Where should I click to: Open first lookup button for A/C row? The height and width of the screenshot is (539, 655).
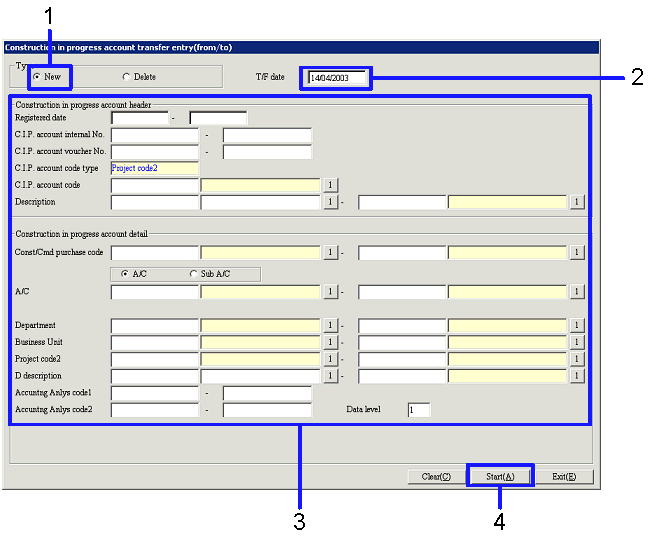click(x=329, y=292)
